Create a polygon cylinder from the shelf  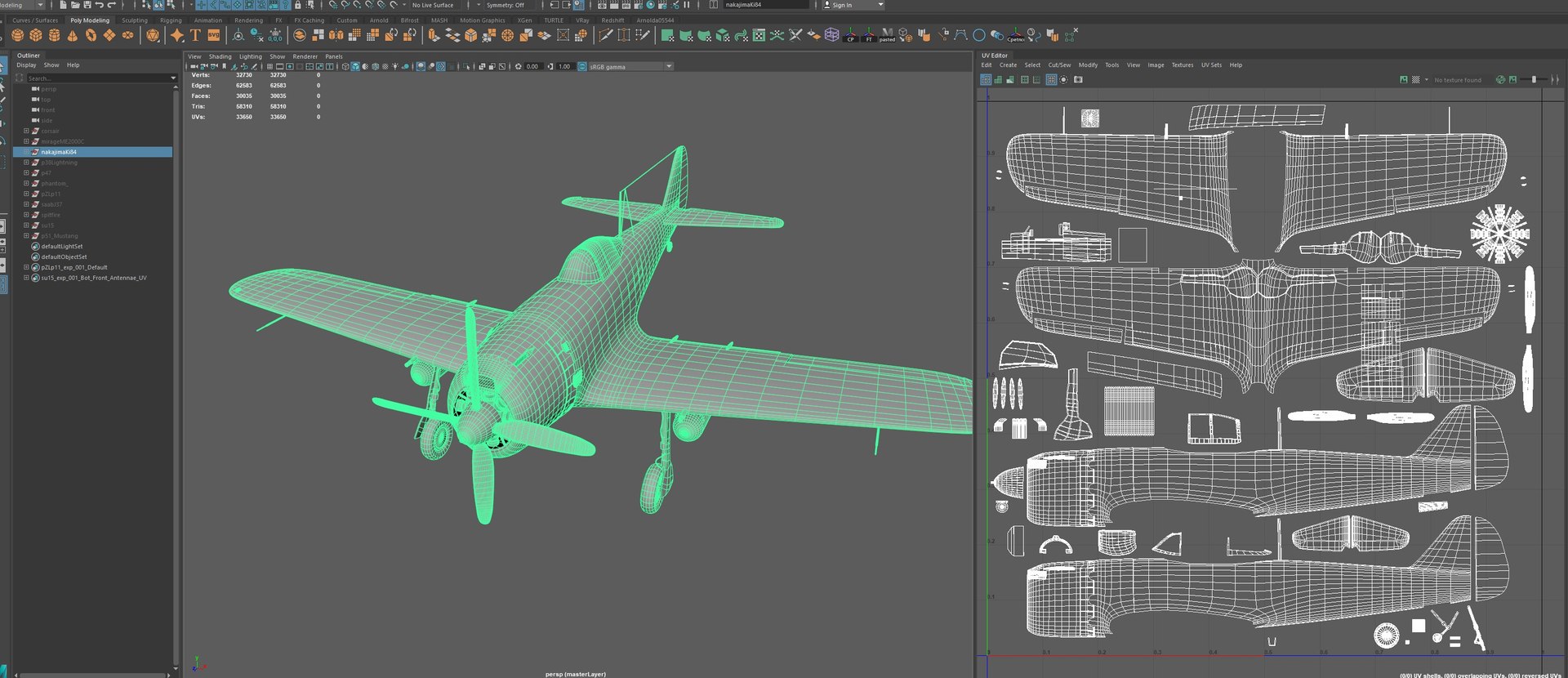click(x=54, y=35)
